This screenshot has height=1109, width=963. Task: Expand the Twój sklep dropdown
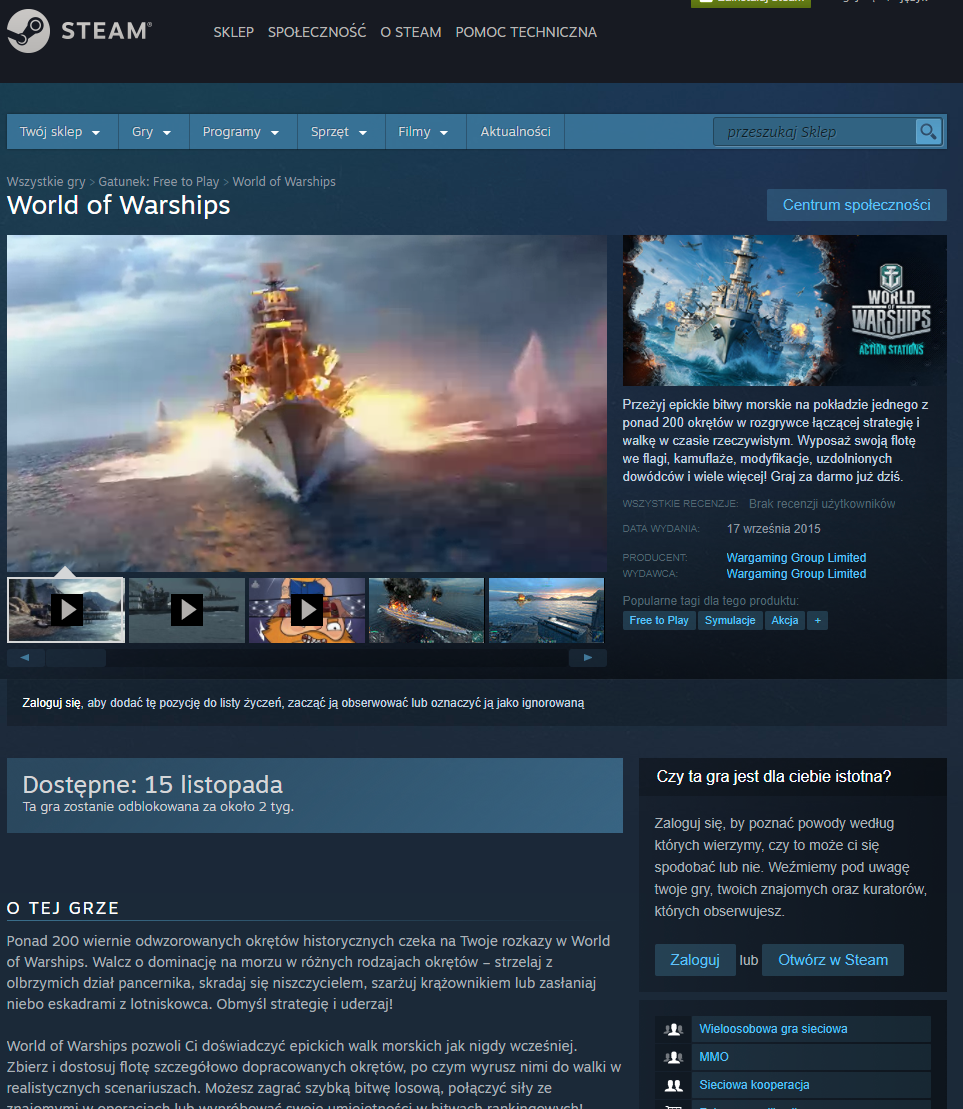[x=60, y=132]
